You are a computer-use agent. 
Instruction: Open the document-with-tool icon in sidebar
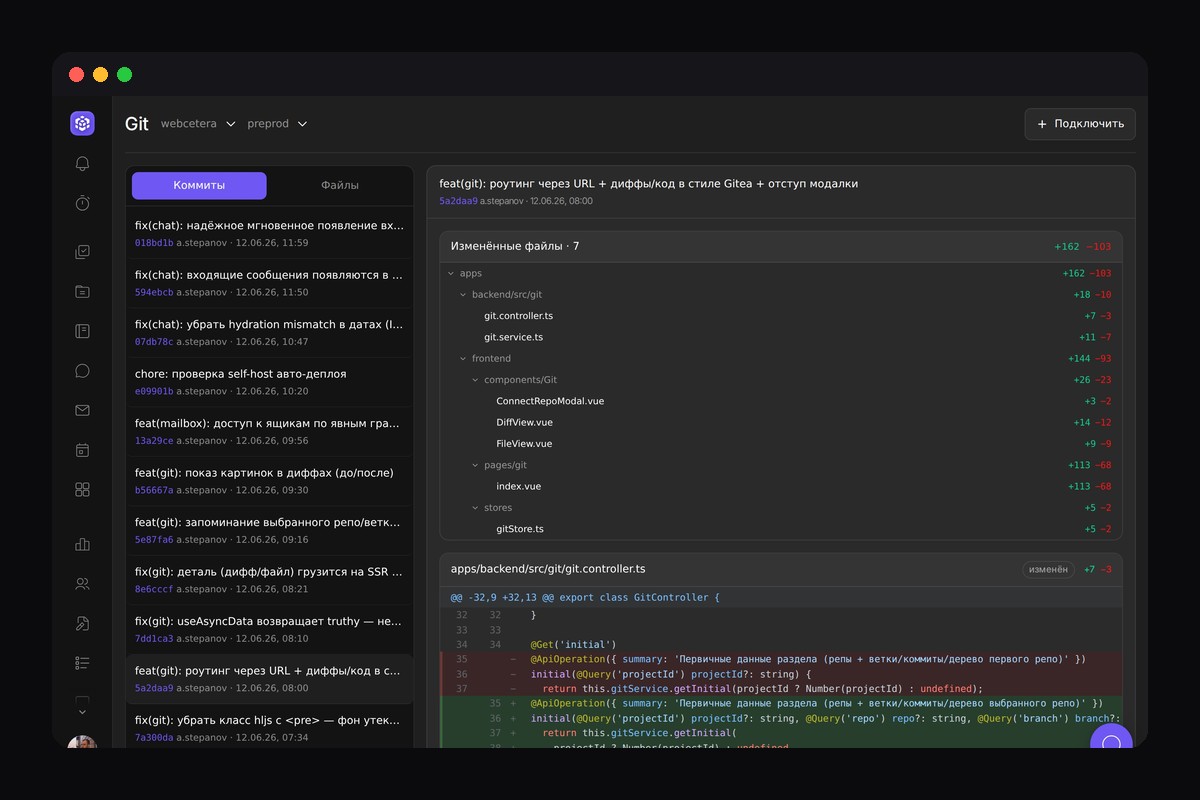(82, 623)
